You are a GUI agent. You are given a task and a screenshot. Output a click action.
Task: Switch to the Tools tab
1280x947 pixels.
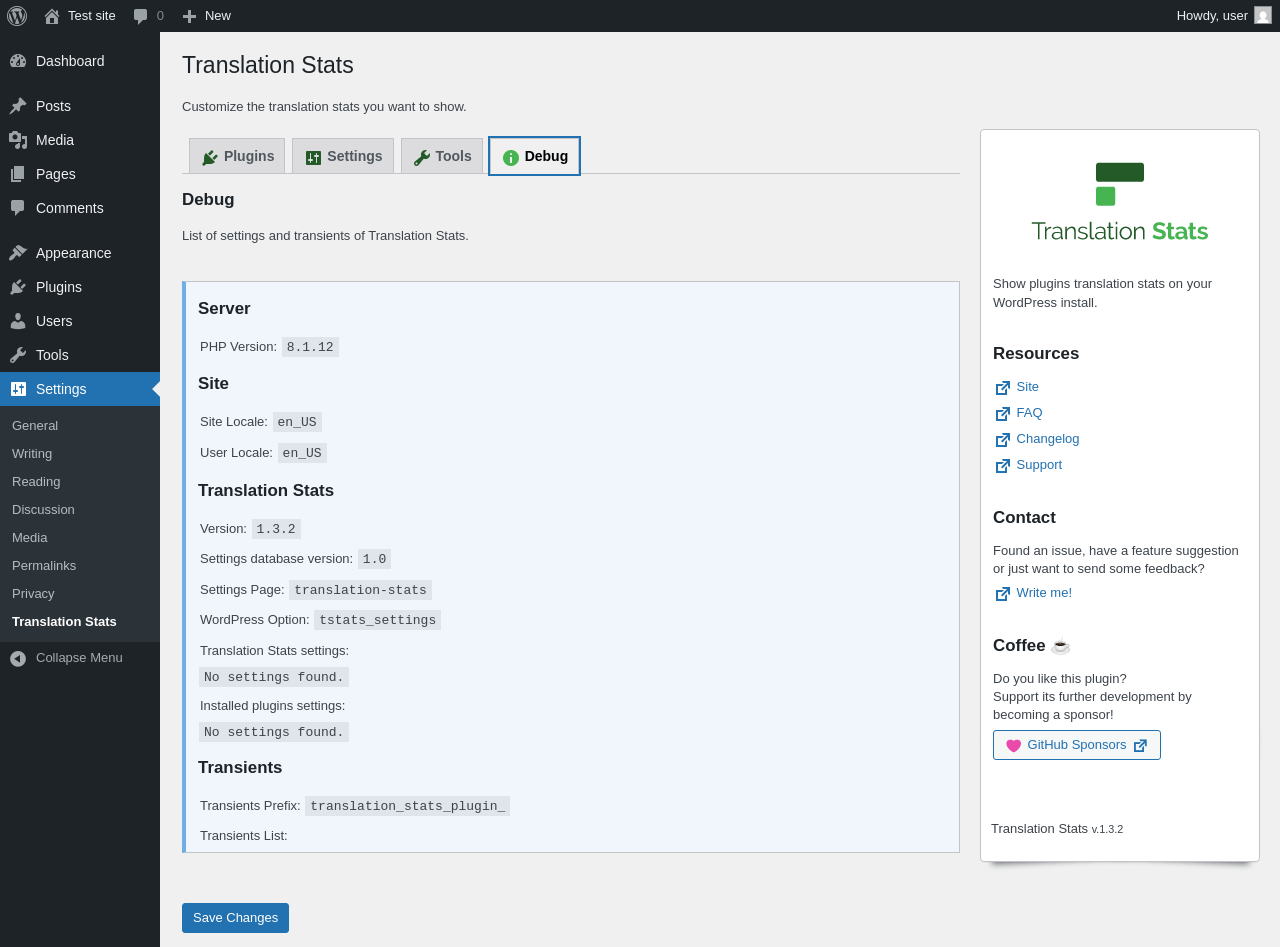[442, 156]
